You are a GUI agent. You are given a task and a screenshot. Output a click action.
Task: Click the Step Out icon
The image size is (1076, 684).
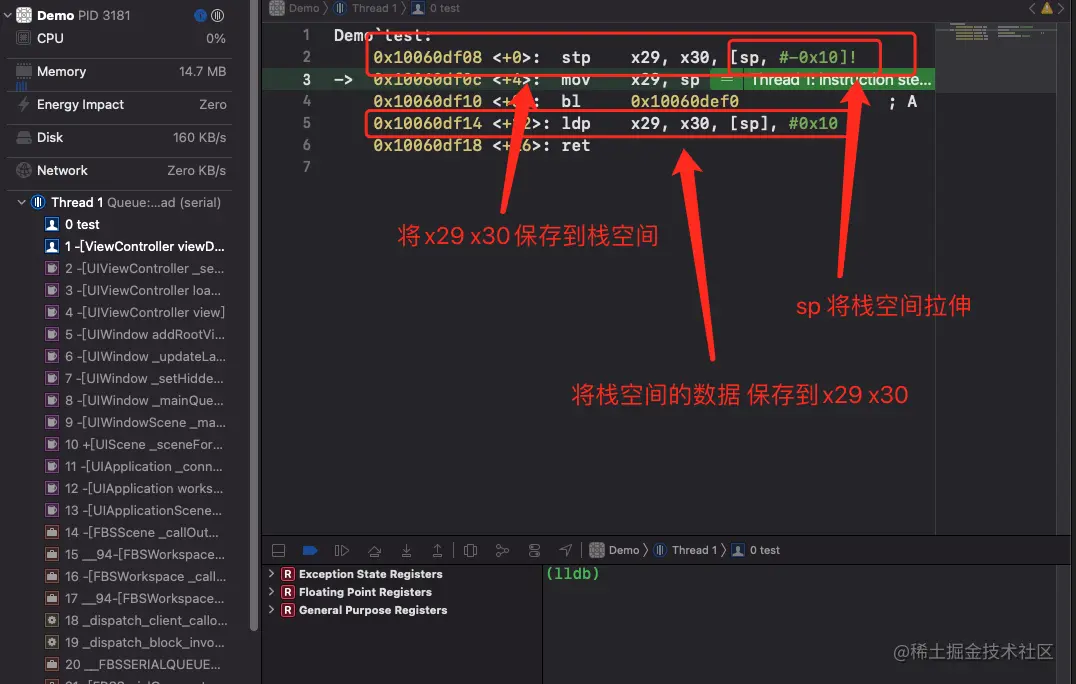point(437,549)
